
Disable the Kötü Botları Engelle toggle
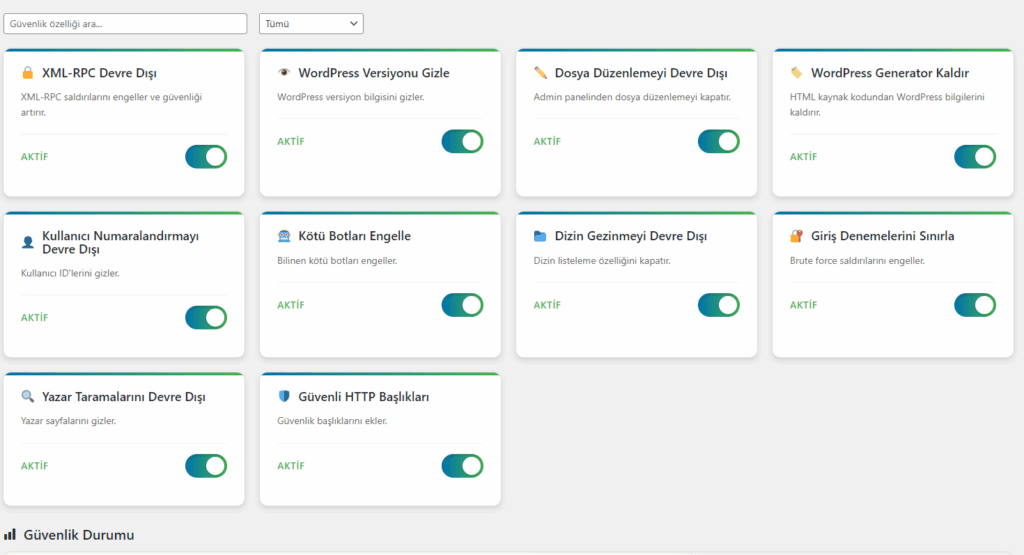pos(462,305)
